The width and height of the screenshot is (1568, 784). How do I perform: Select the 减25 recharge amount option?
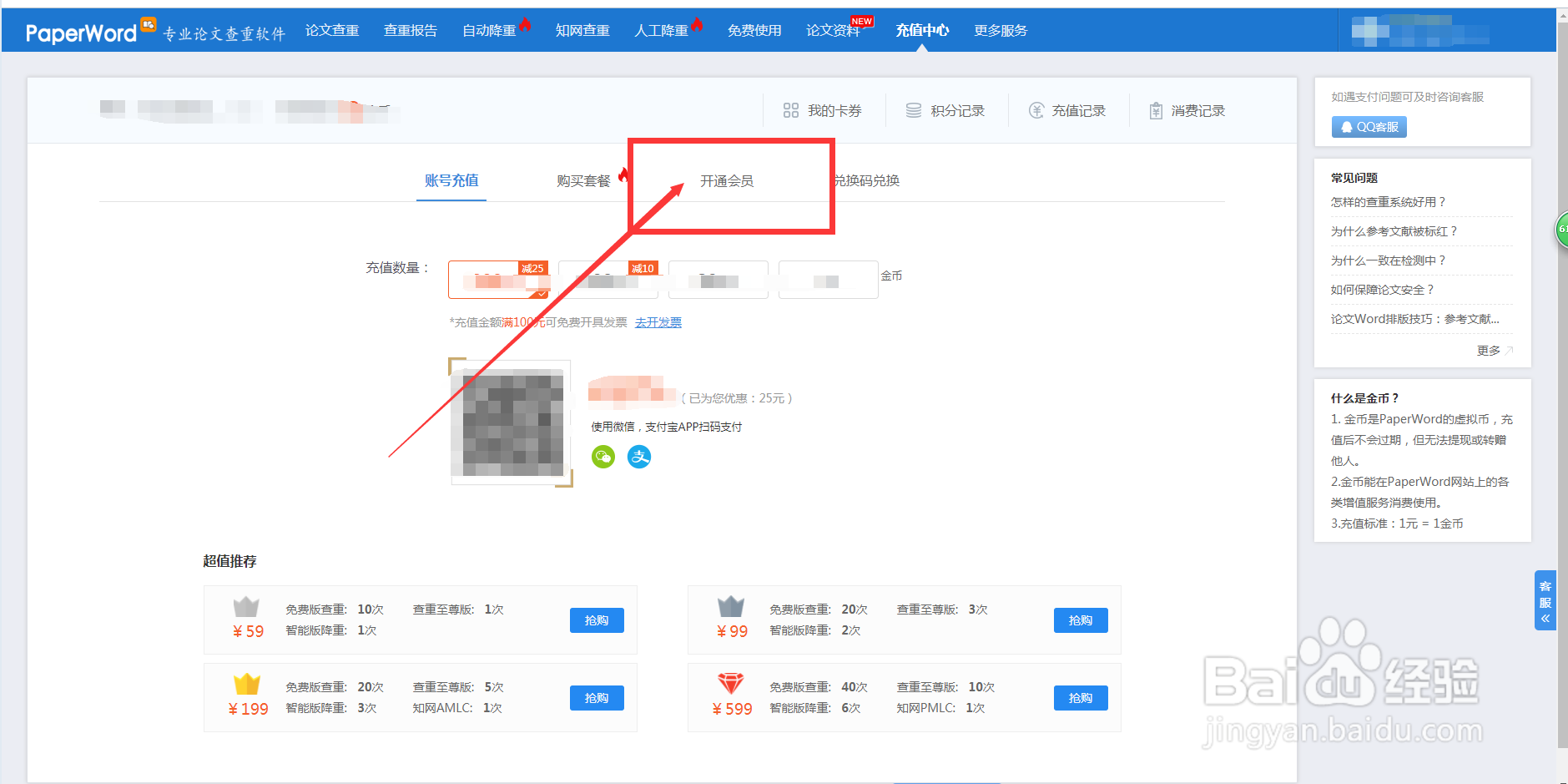point(498,280)
